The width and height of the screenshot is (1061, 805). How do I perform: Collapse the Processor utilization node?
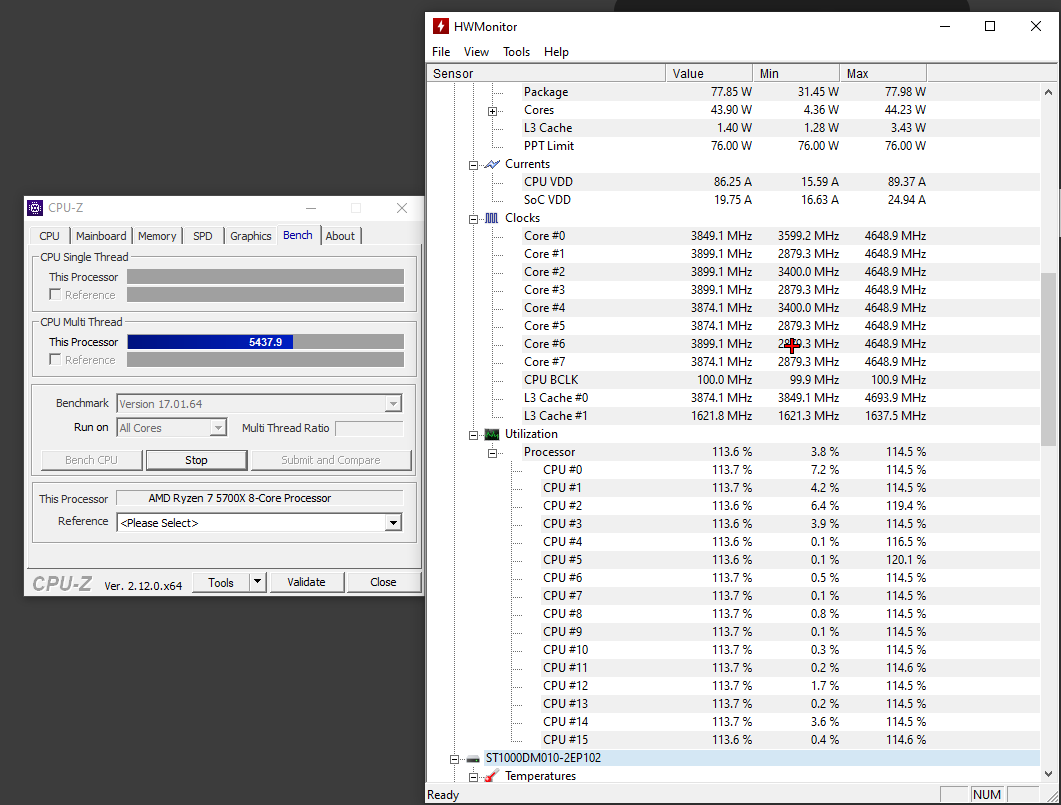coord(493,453)
